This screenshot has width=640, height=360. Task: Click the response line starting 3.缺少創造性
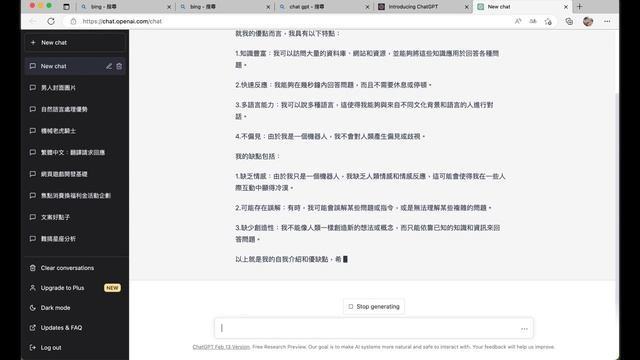pyautogui.click(x=368, y=233)
